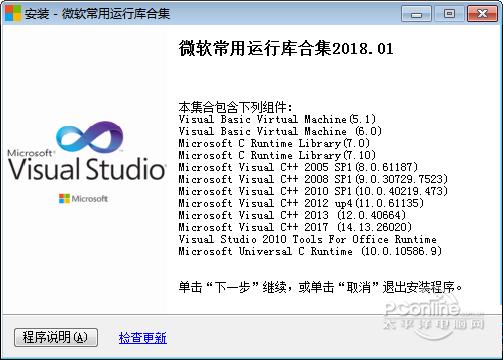Screen dimensions: 503x360
Task: Minimize the installer window
Action: coord(416,14)
